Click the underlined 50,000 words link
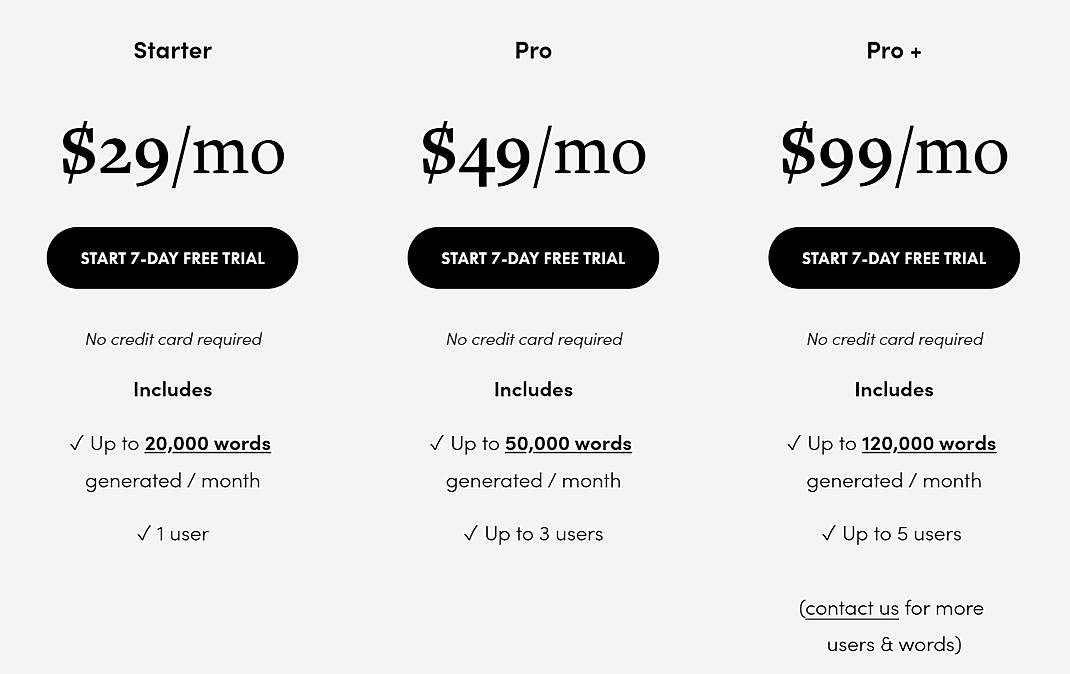Viewport: 1070px width, 674px height. click(568, 443)
